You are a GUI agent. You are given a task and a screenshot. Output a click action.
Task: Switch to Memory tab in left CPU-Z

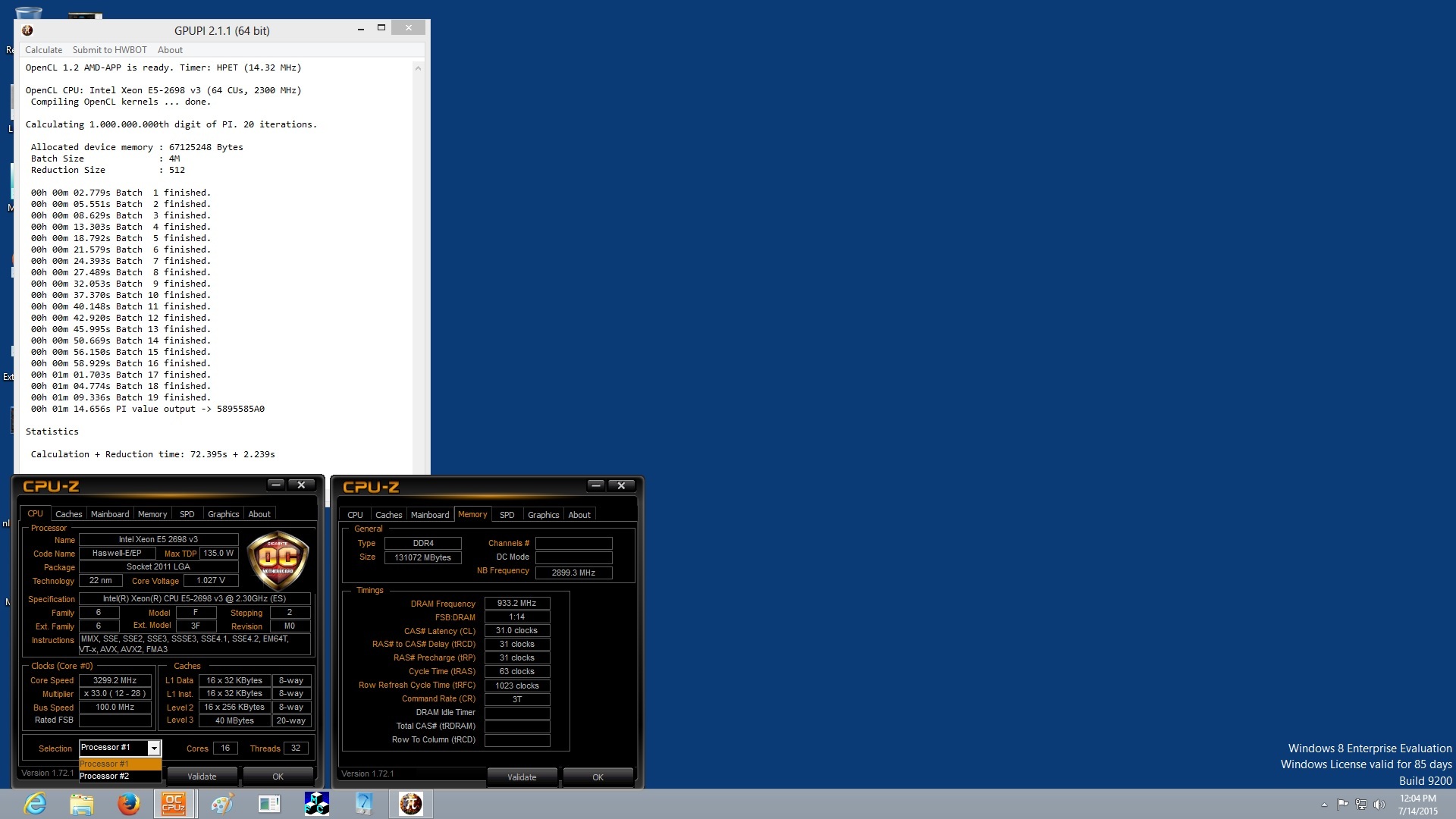[152, 514]
